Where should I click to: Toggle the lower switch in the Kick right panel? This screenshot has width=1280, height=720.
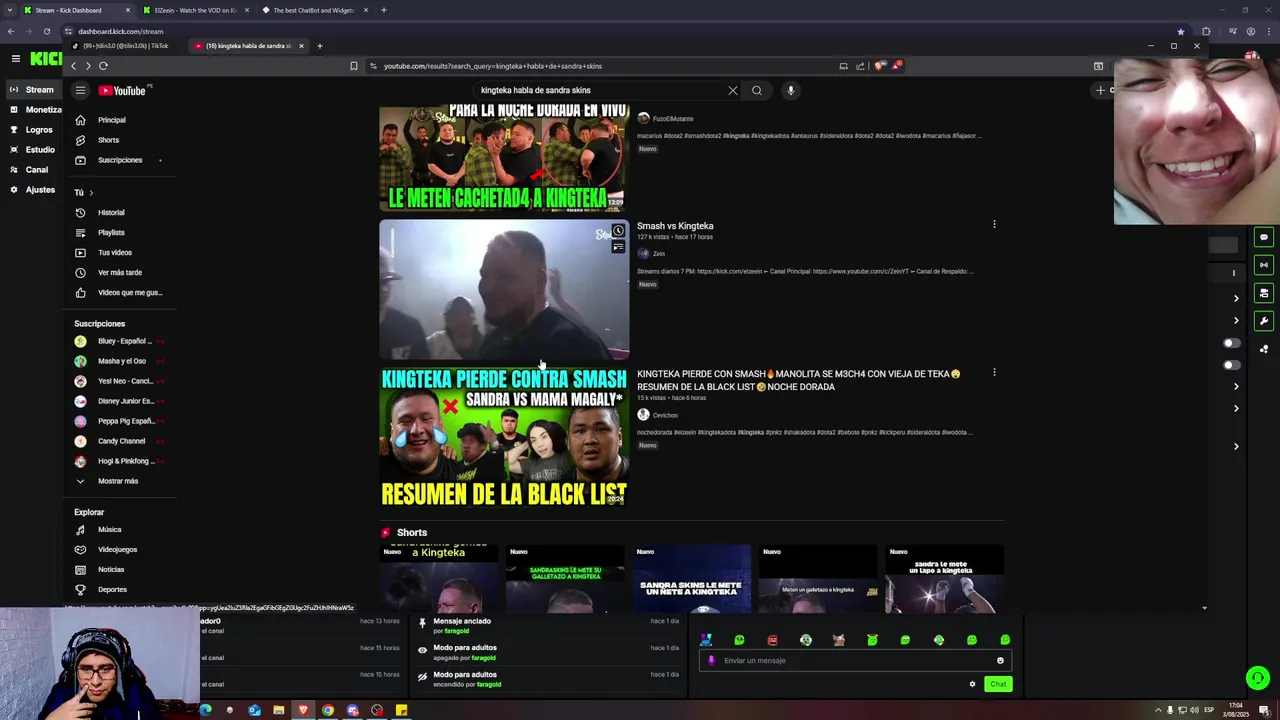click(x=1231, y=365)
